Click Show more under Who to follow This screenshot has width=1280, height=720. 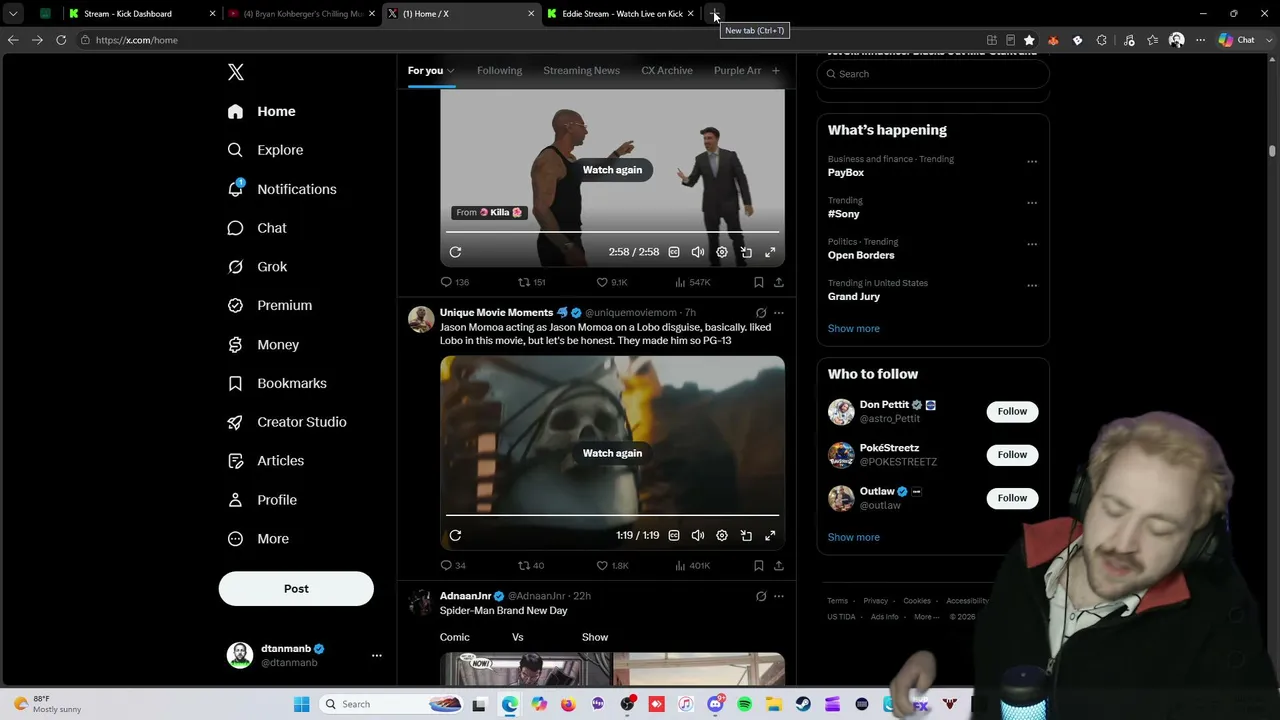[x=853, y=537]
